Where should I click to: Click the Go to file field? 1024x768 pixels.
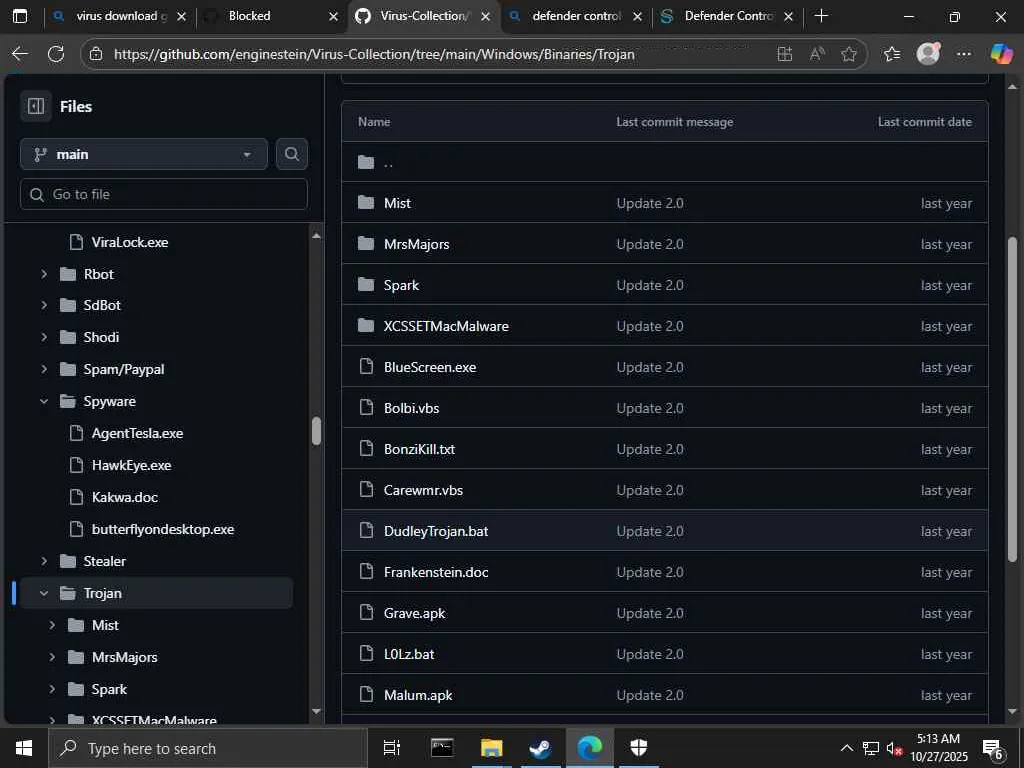tap(164, 194)
